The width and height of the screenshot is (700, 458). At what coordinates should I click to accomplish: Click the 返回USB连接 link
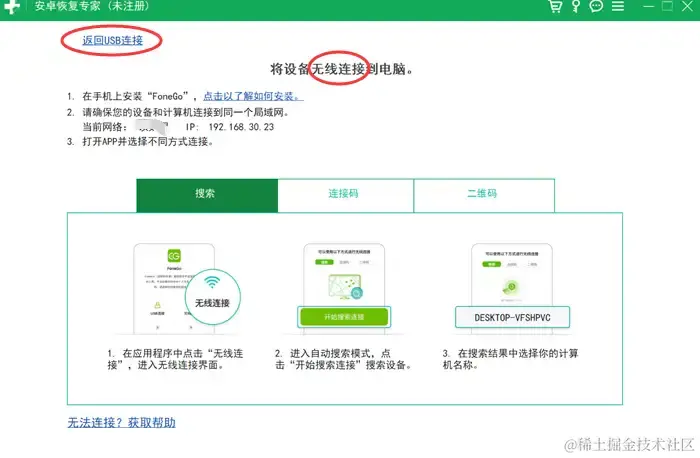click(112, 40)
